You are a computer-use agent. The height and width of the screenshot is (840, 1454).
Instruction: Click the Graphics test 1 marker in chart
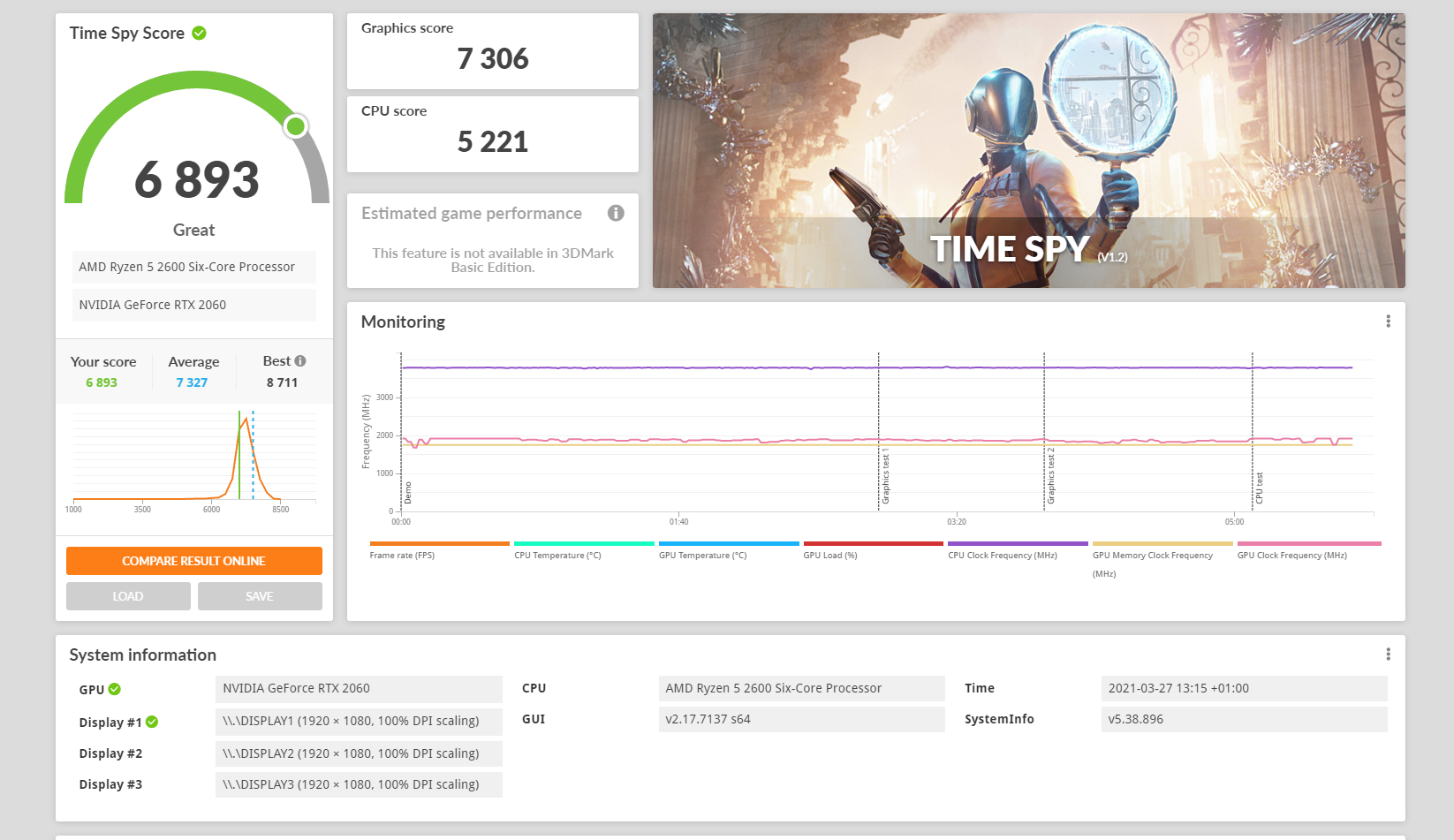(885, 477)
